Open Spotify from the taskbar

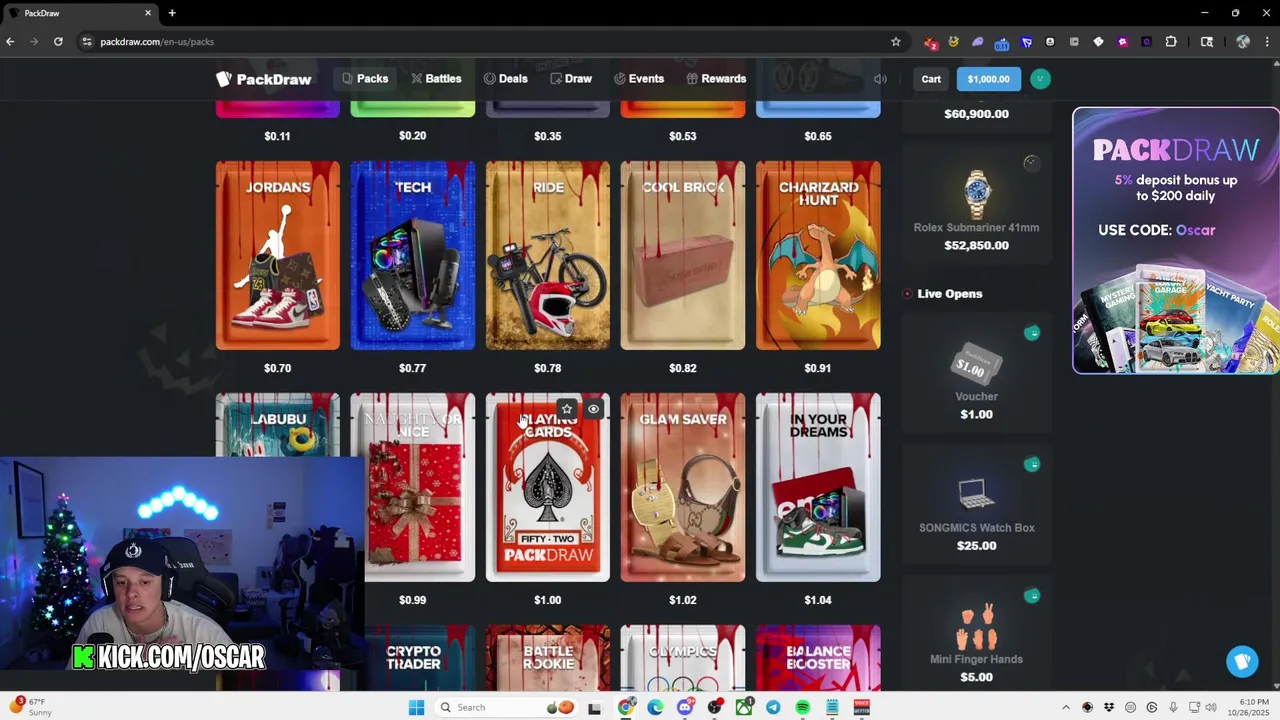pos(803,707)
